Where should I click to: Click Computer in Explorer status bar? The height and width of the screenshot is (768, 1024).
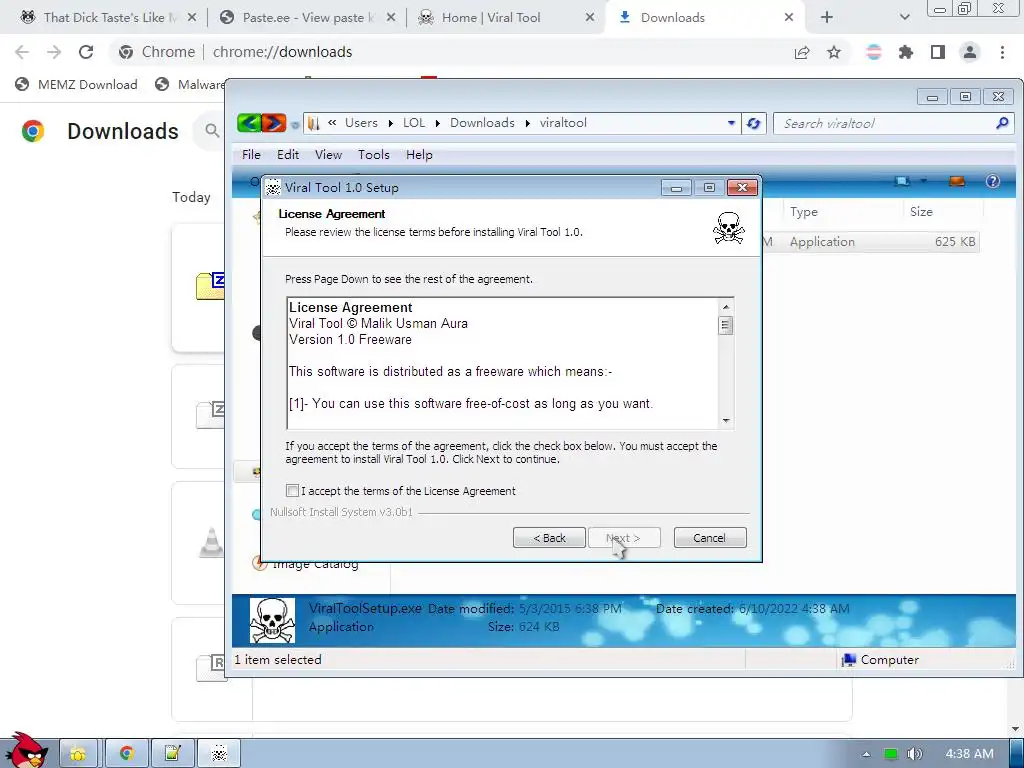(880, 660)
